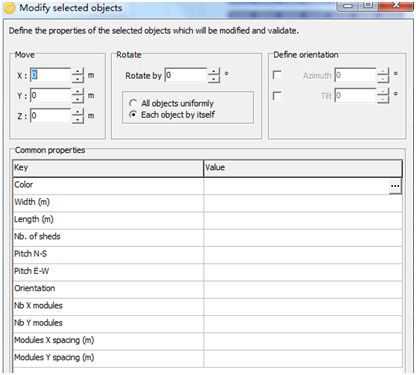
Task: Click the Move Z input field
Action: point(51,116)
